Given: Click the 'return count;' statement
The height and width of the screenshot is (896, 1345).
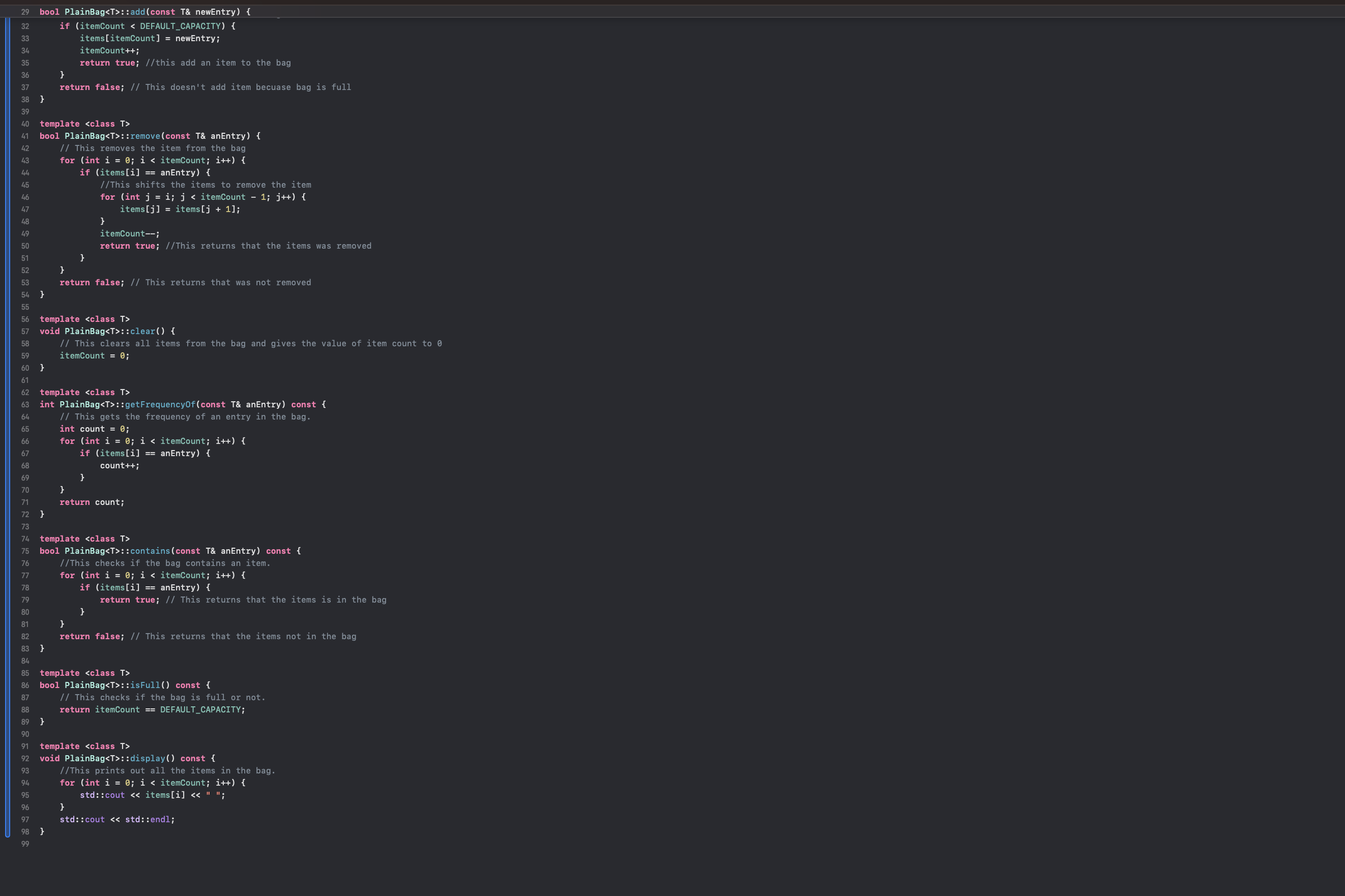Looking at the screenshot, I should [92, 502].
